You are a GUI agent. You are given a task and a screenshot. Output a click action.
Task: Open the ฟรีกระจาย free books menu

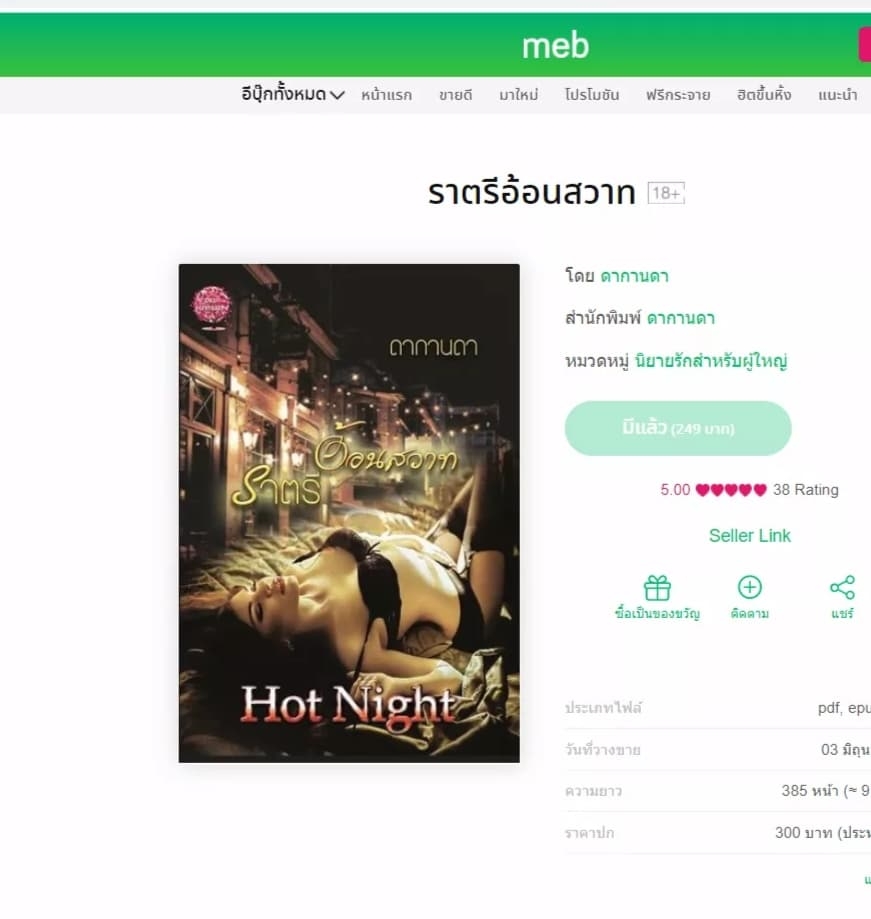tap(678, 95)
